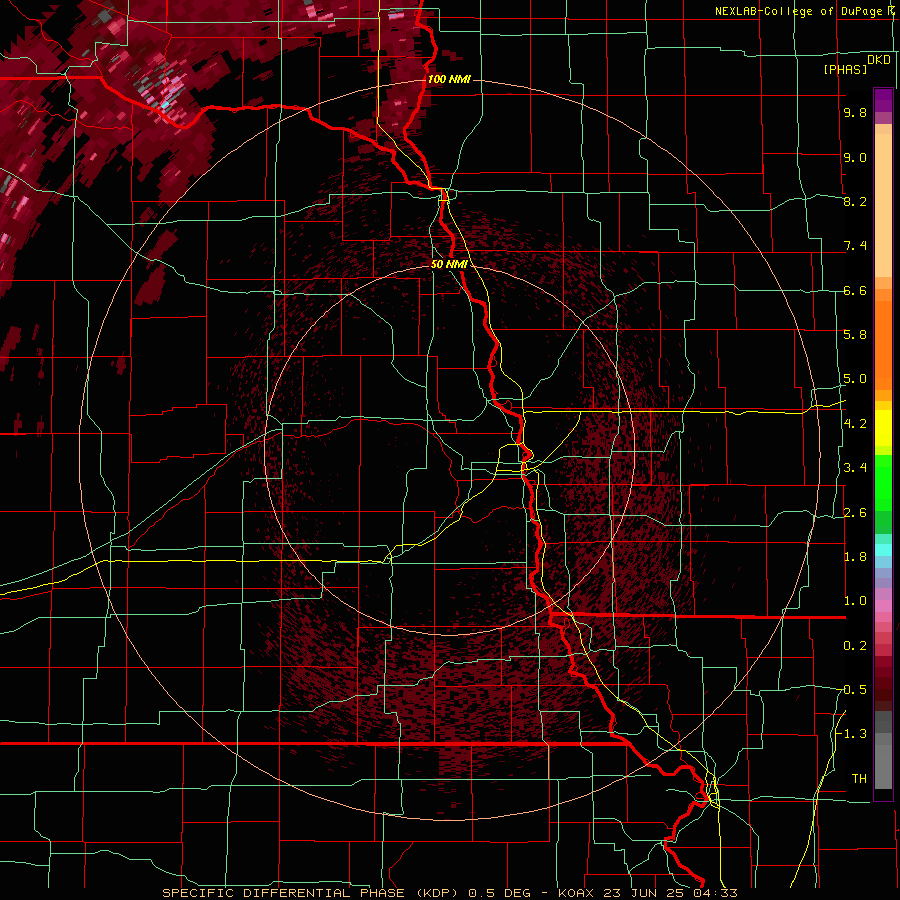Click the [PHAS] units label
The height and width of the screenshot is (900, 900).
(845, 69)
